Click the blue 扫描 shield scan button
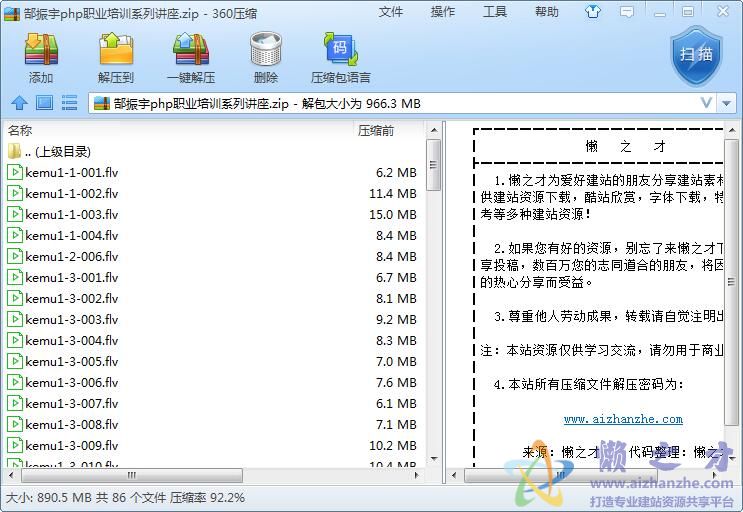 coord(696,56)
